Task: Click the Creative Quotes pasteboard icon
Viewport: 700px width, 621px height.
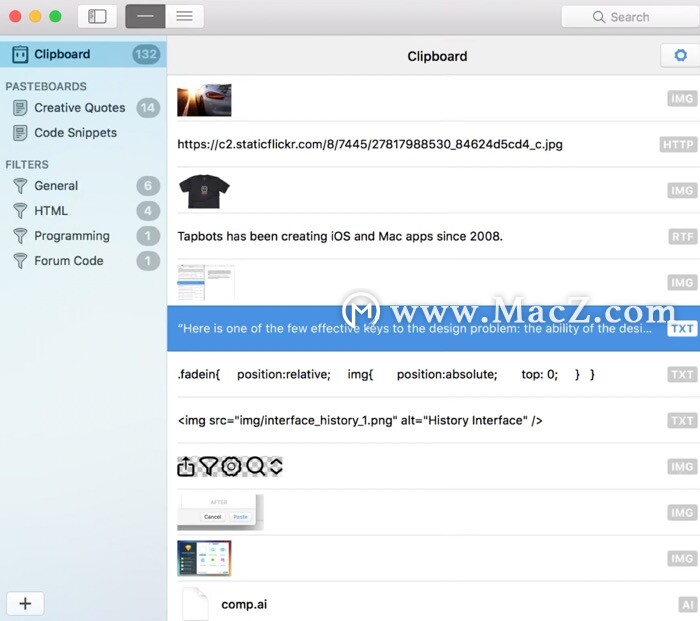Action: (20, 108)
